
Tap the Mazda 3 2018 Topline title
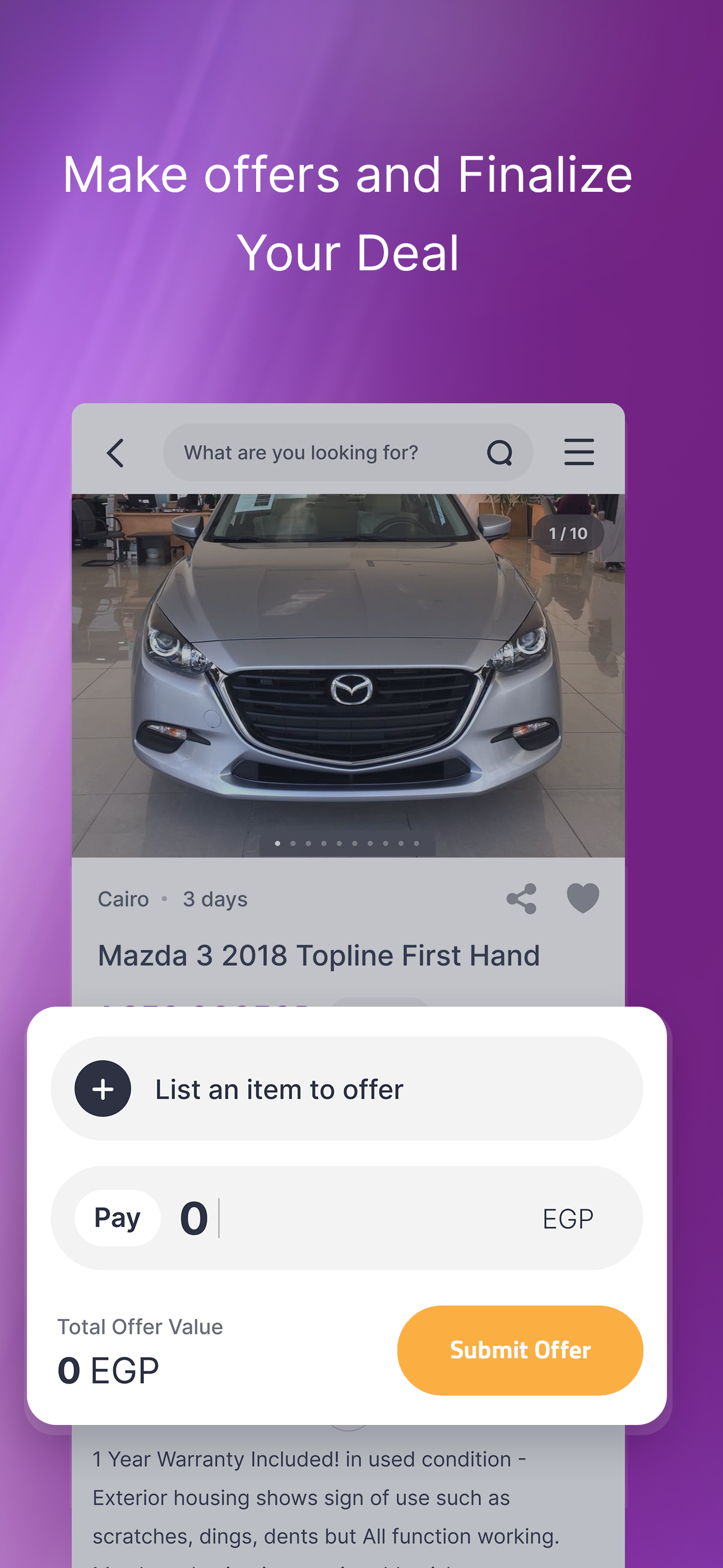point(319,956)
